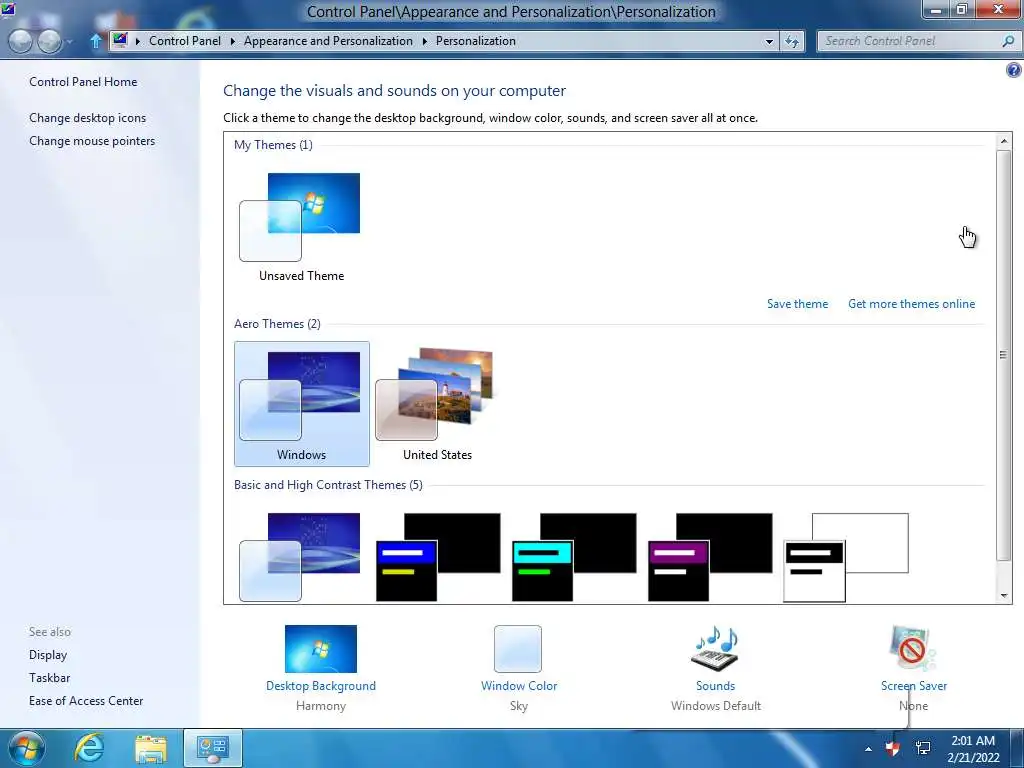Click Control Panel breadcrumb

(x=185, y=40)
